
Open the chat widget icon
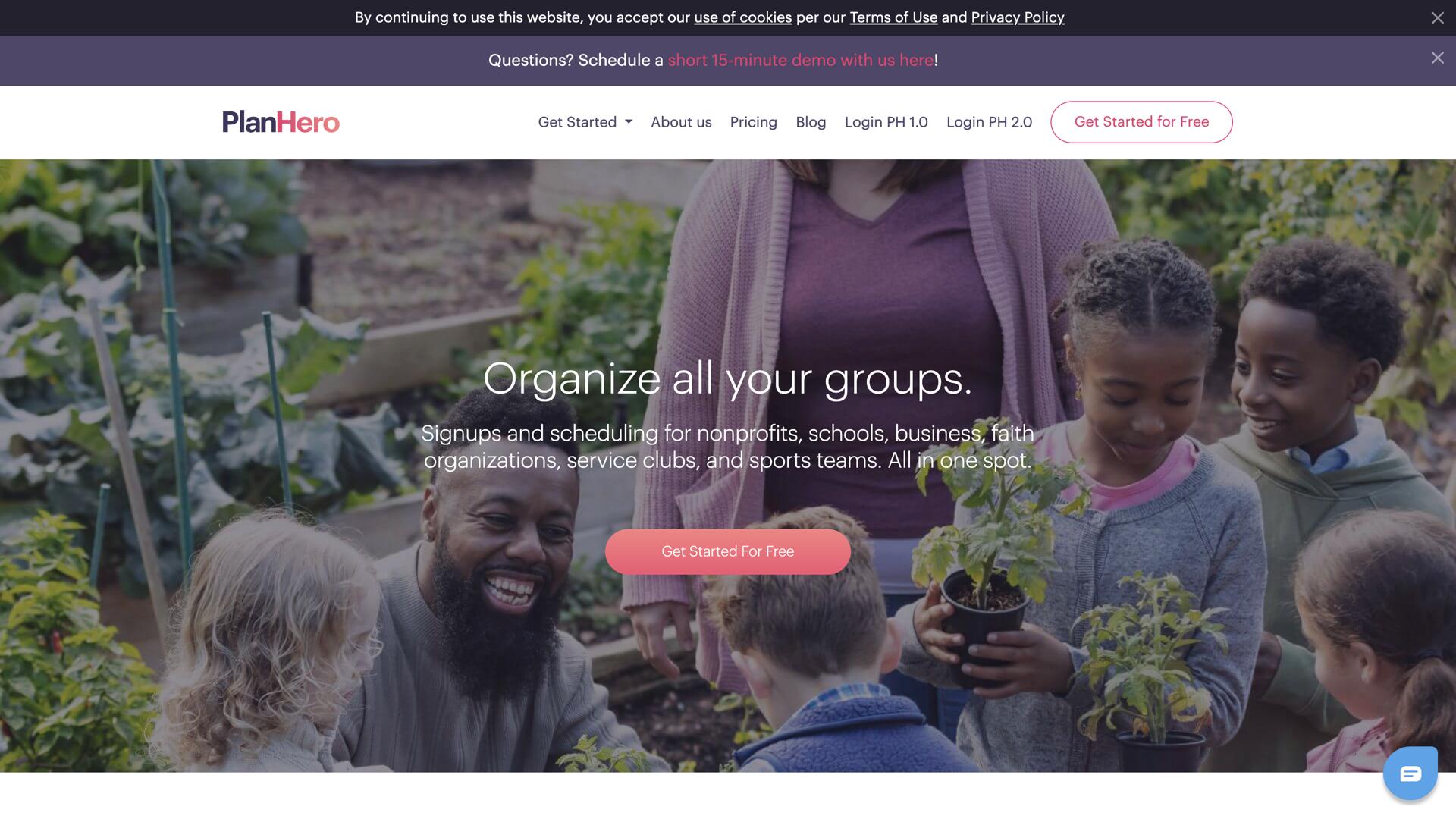pyautogui.click(x=1410, y=773)
